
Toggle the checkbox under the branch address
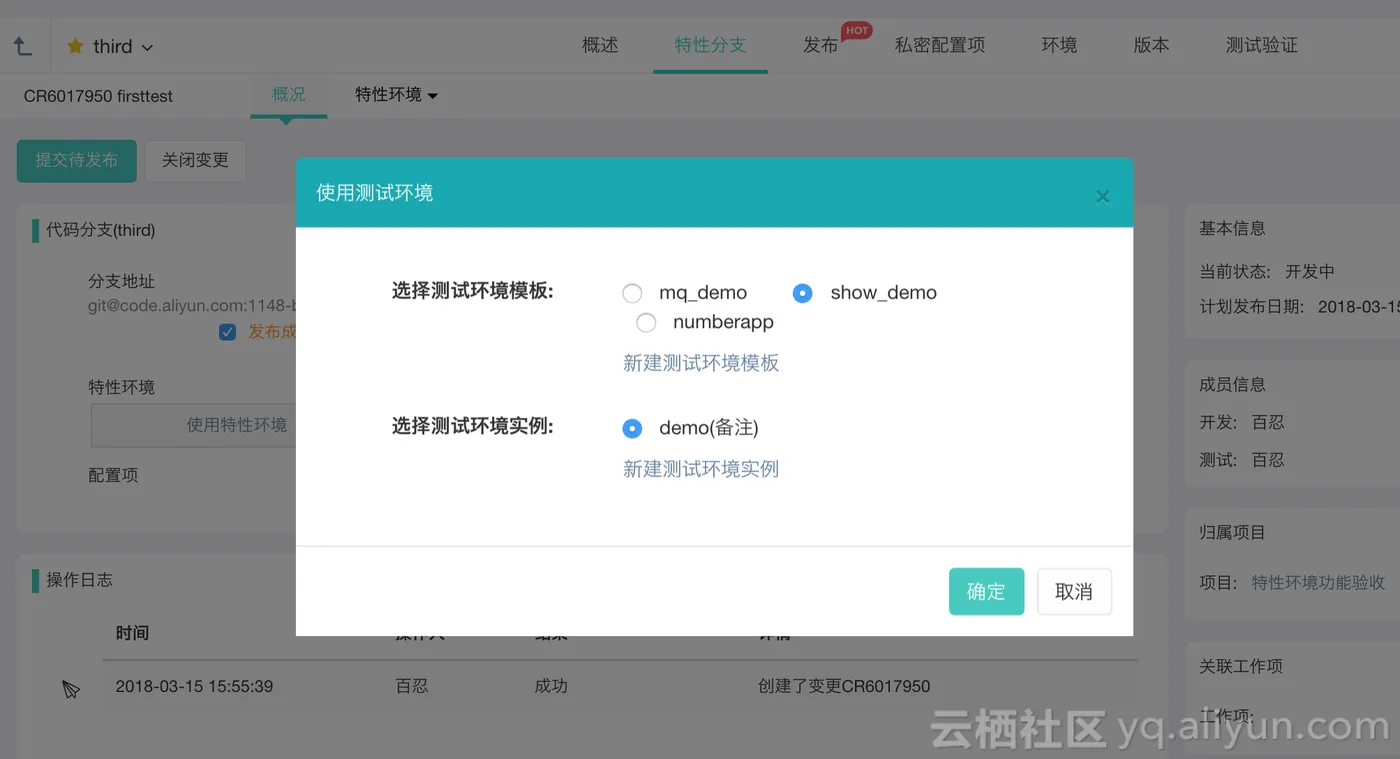coord(228,332)
